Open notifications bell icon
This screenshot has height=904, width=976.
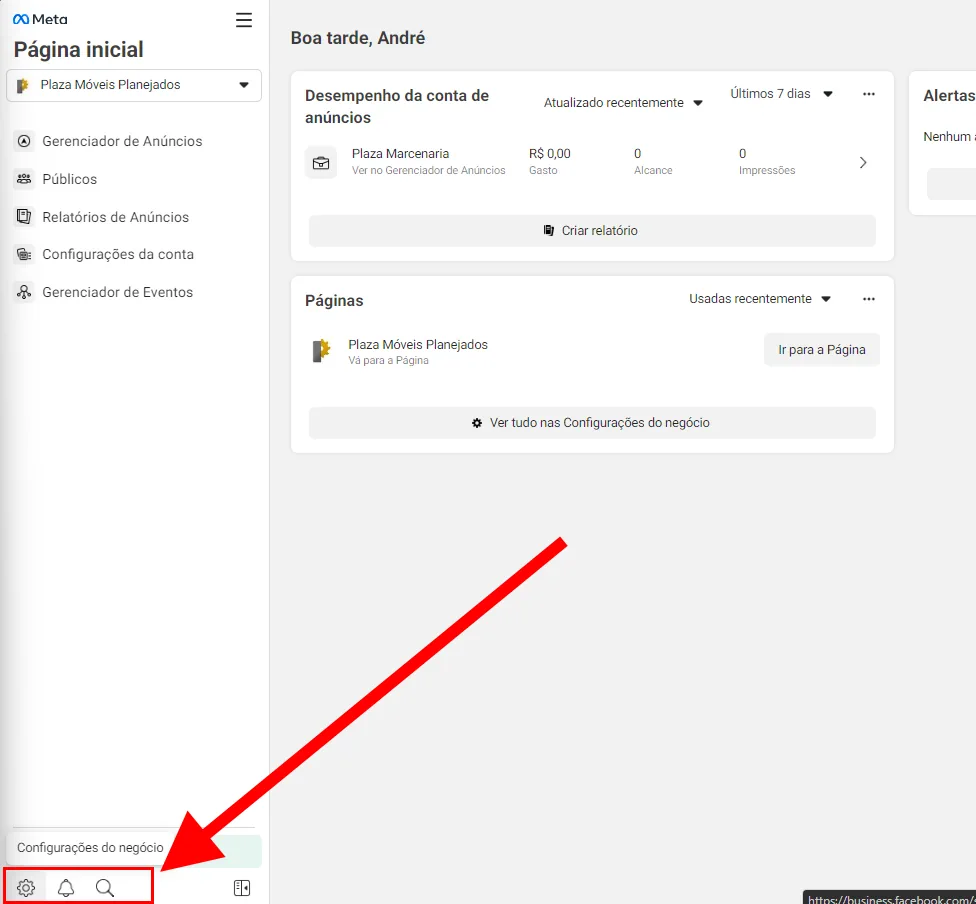point(66,888)
